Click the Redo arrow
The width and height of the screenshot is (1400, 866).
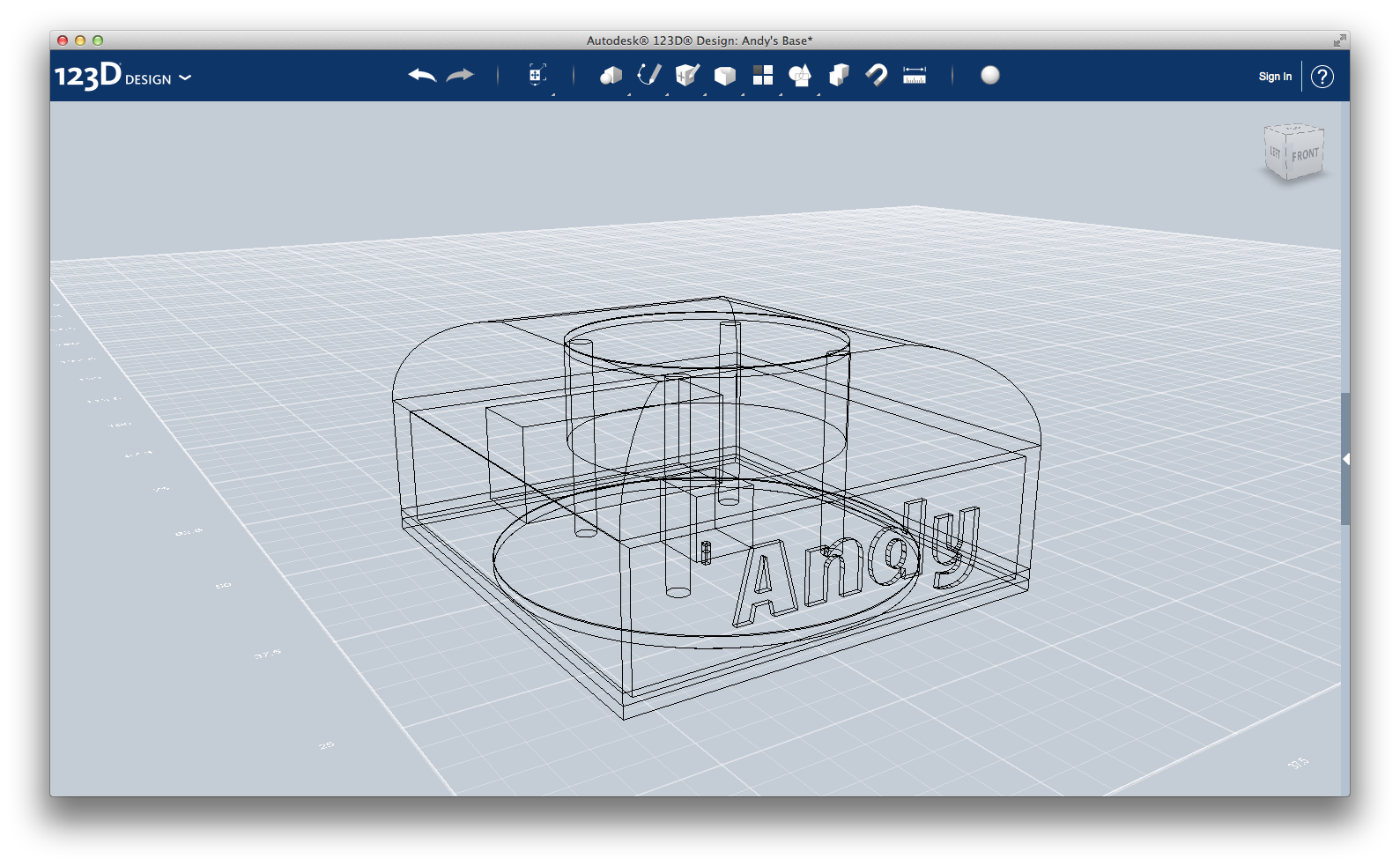coord(460,76)
